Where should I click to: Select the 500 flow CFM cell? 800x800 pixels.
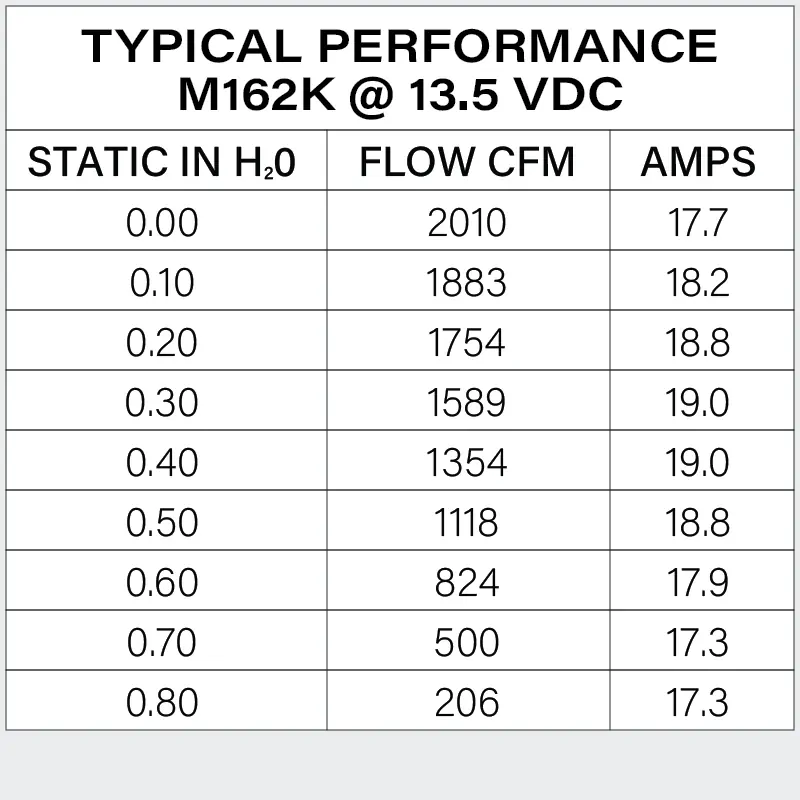[467, 642]
